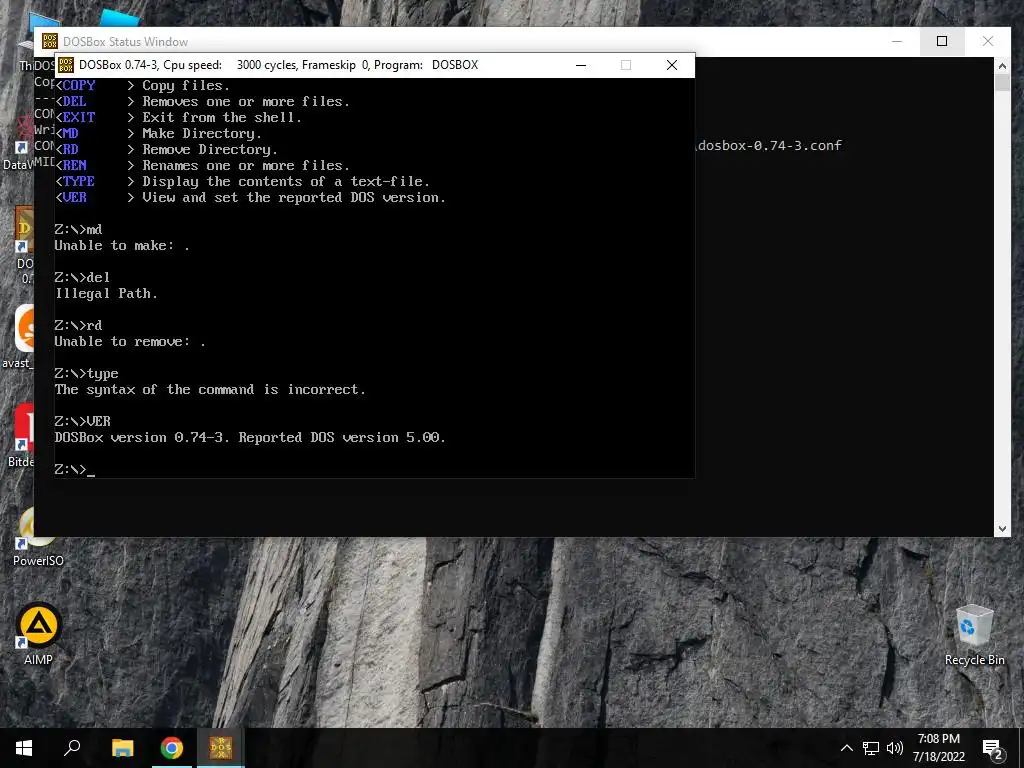Viewport: 1024px width, 768px height.
Task: Click DOSBox Status Window title text
Action: pos(125,42)
